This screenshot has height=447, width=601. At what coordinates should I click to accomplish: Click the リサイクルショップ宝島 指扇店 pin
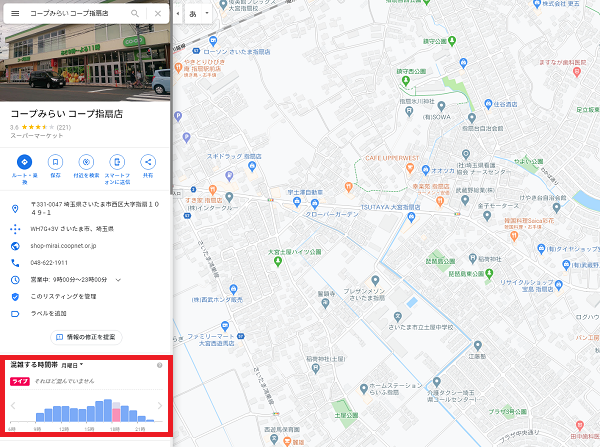coord(558,285)
